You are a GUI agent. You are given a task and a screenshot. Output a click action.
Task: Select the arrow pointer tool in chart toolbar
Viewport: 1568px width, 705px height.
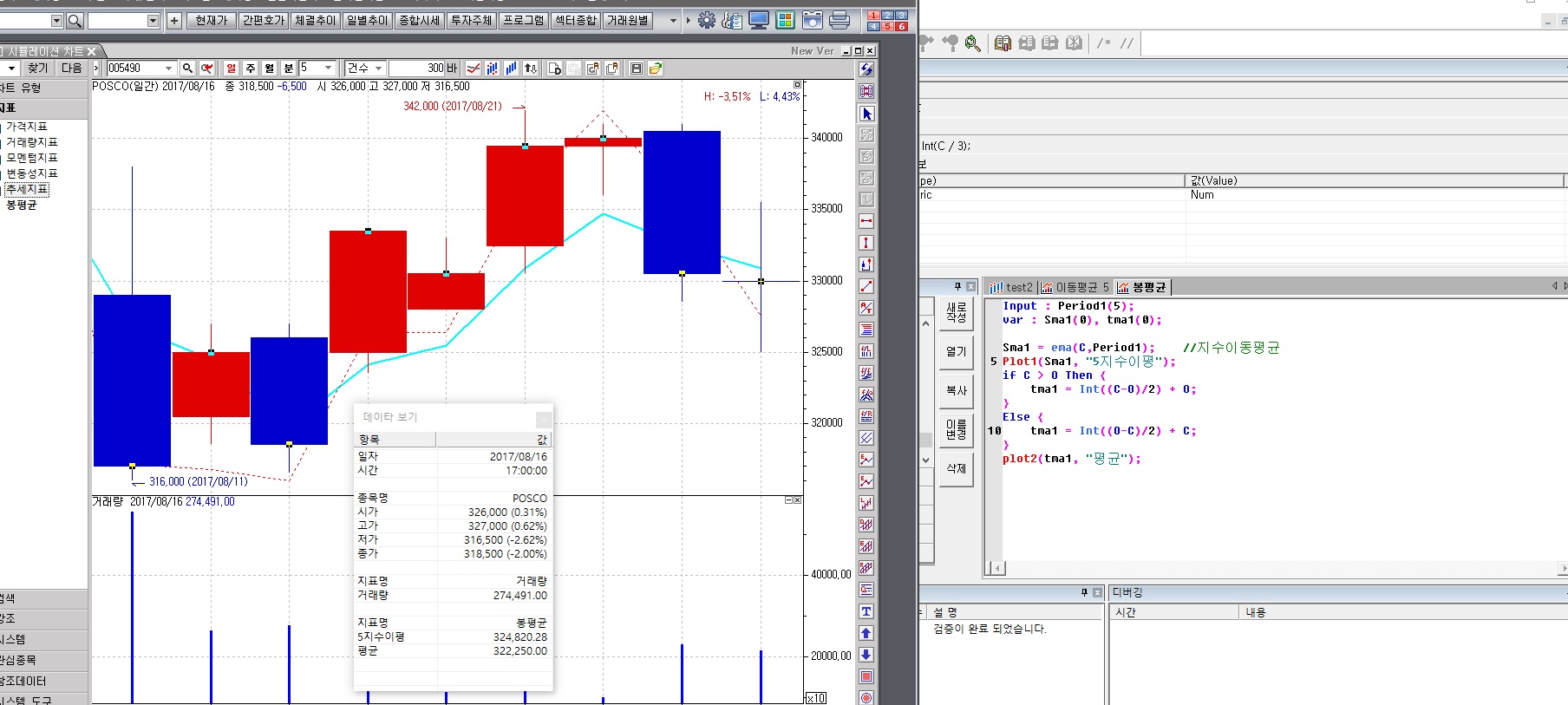click(866, 114)
